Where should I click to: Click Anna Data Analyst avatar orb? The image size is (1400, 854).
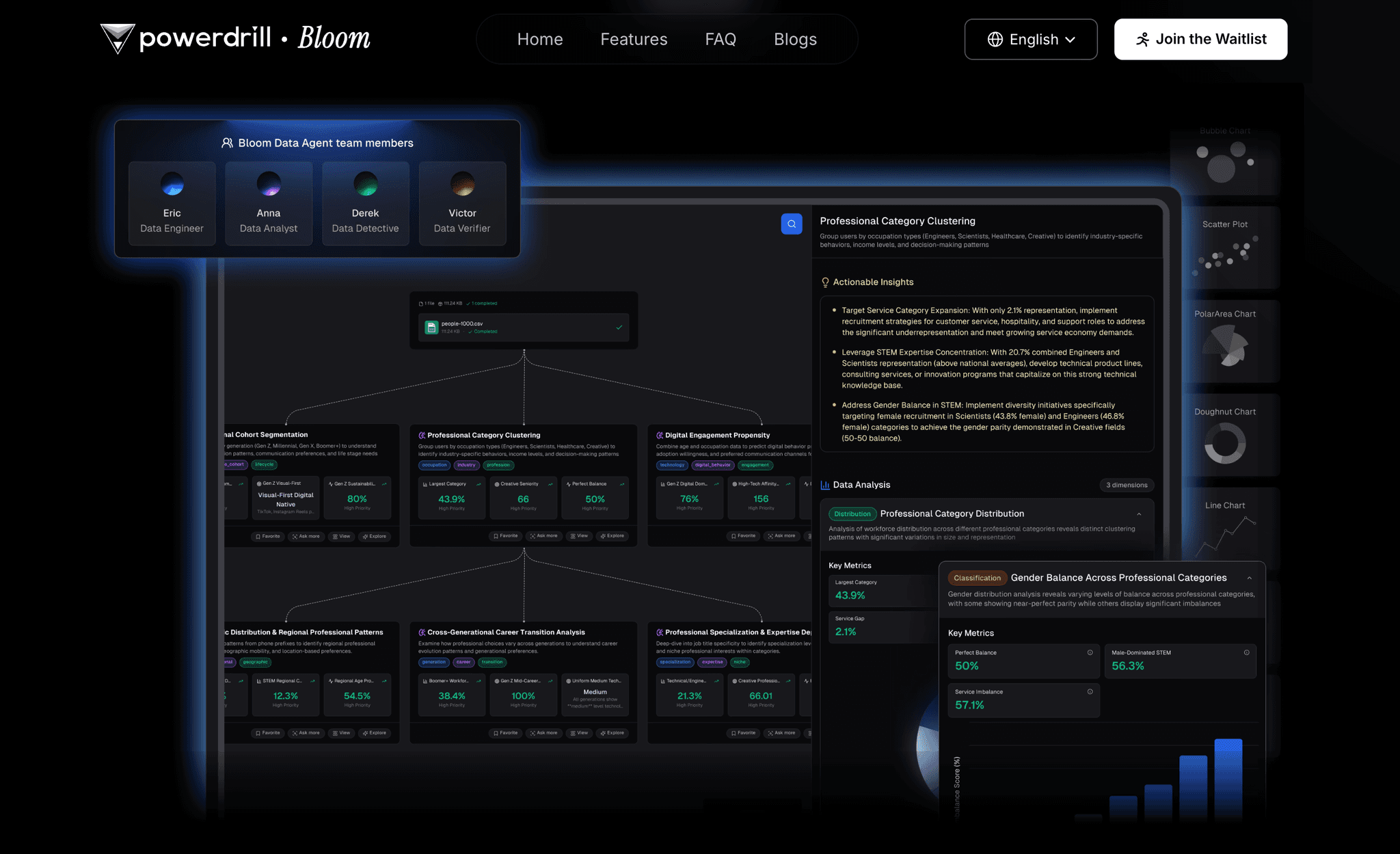pos(269,183)
